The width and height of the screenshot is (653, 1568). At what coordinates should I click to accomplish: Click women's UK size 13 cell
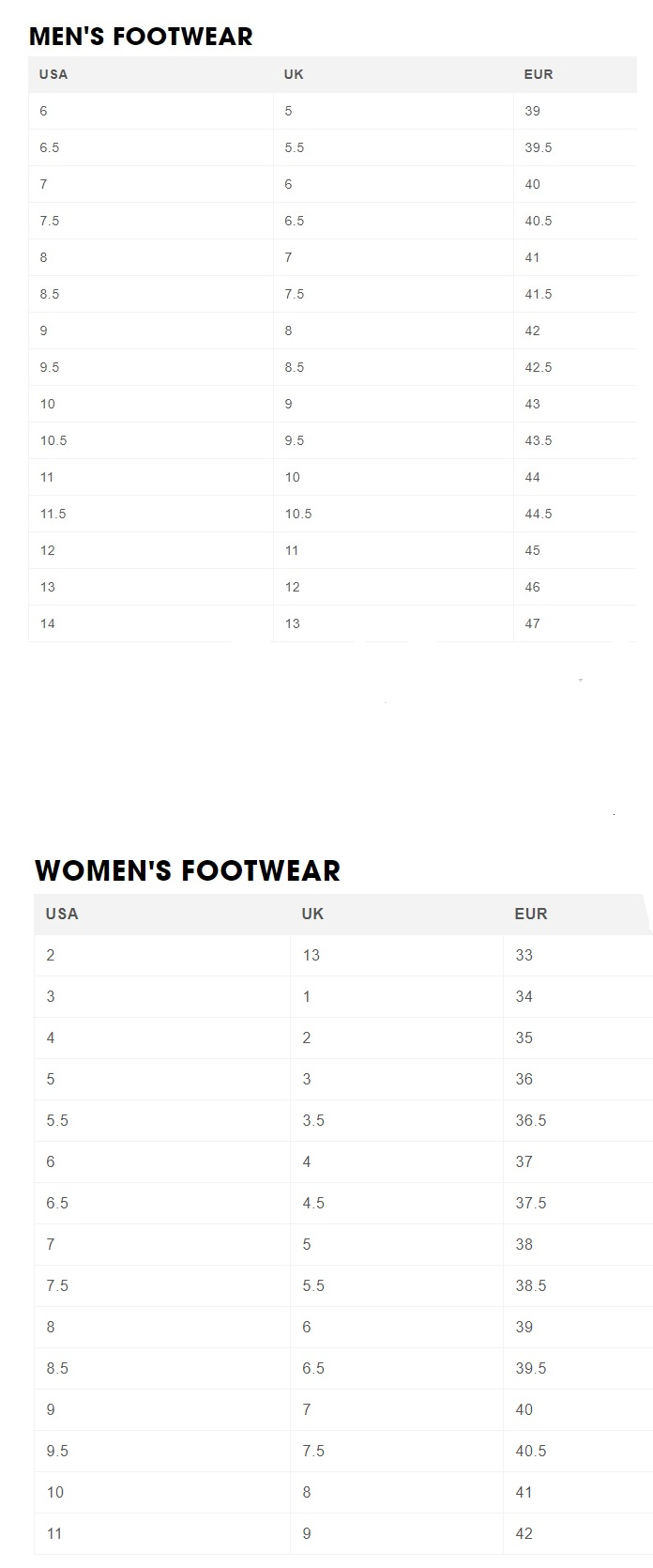pos(311,955)
